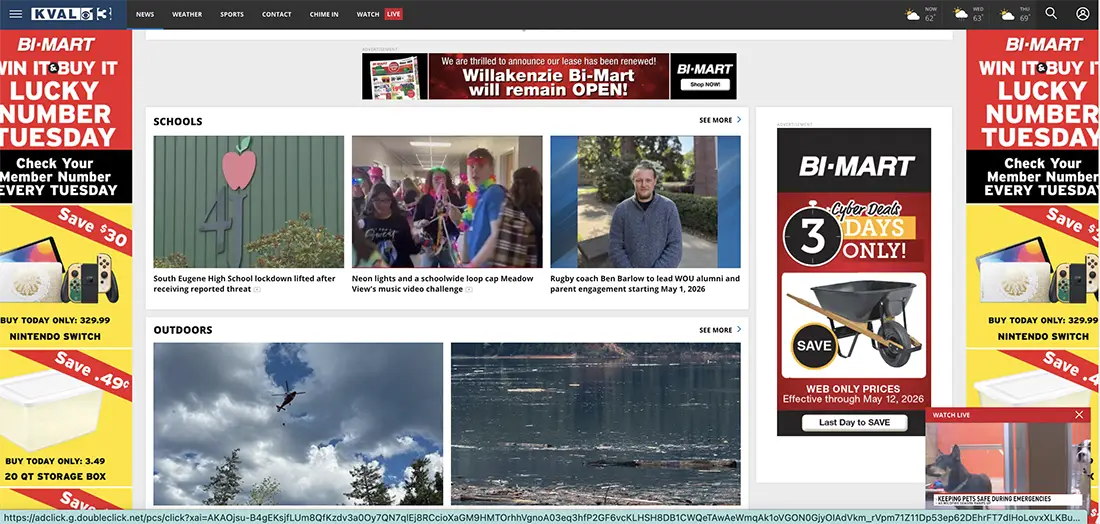
Task: Open the user account profile icon
Action: [x=1082, y=13]
